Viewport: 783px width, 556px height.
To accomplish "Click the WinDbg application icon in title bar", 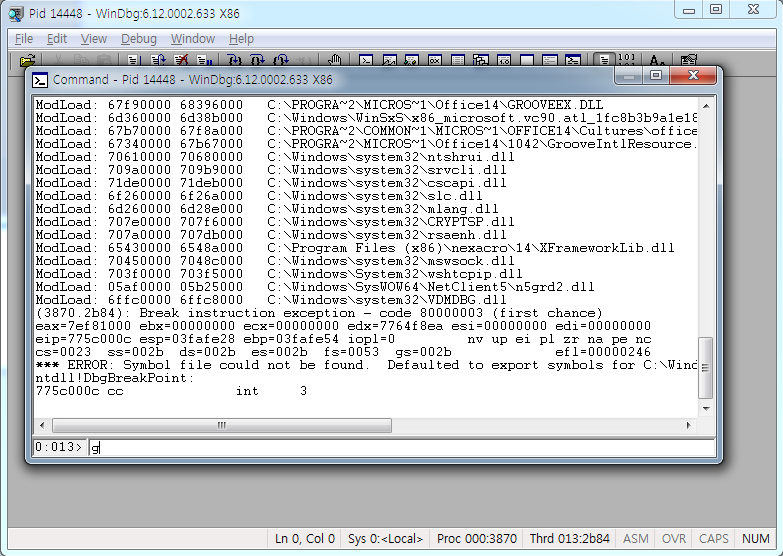I will click(15, 13).
